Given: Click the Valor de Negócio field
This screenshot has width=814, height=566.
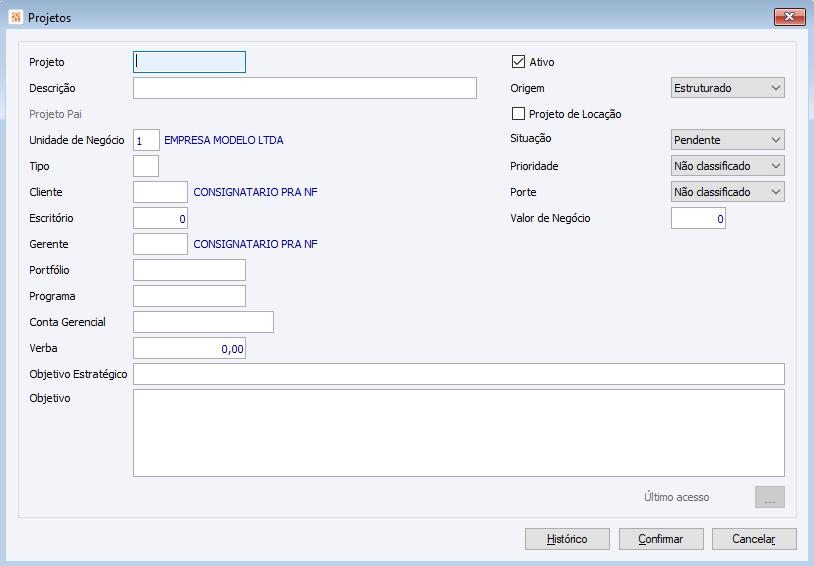Looking at the screenshot, I should [698, 218].
